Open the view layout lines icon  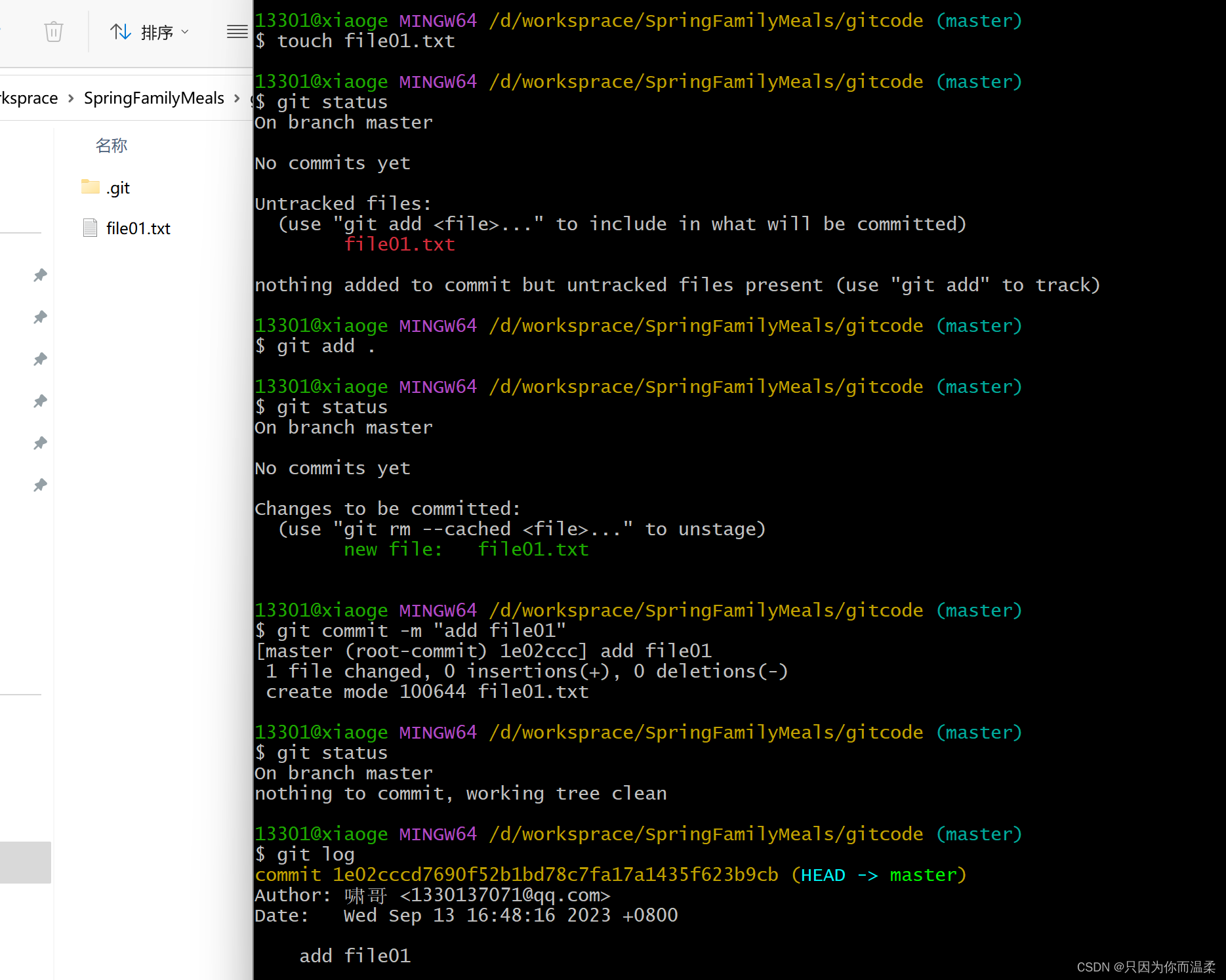tap(237, 31)
